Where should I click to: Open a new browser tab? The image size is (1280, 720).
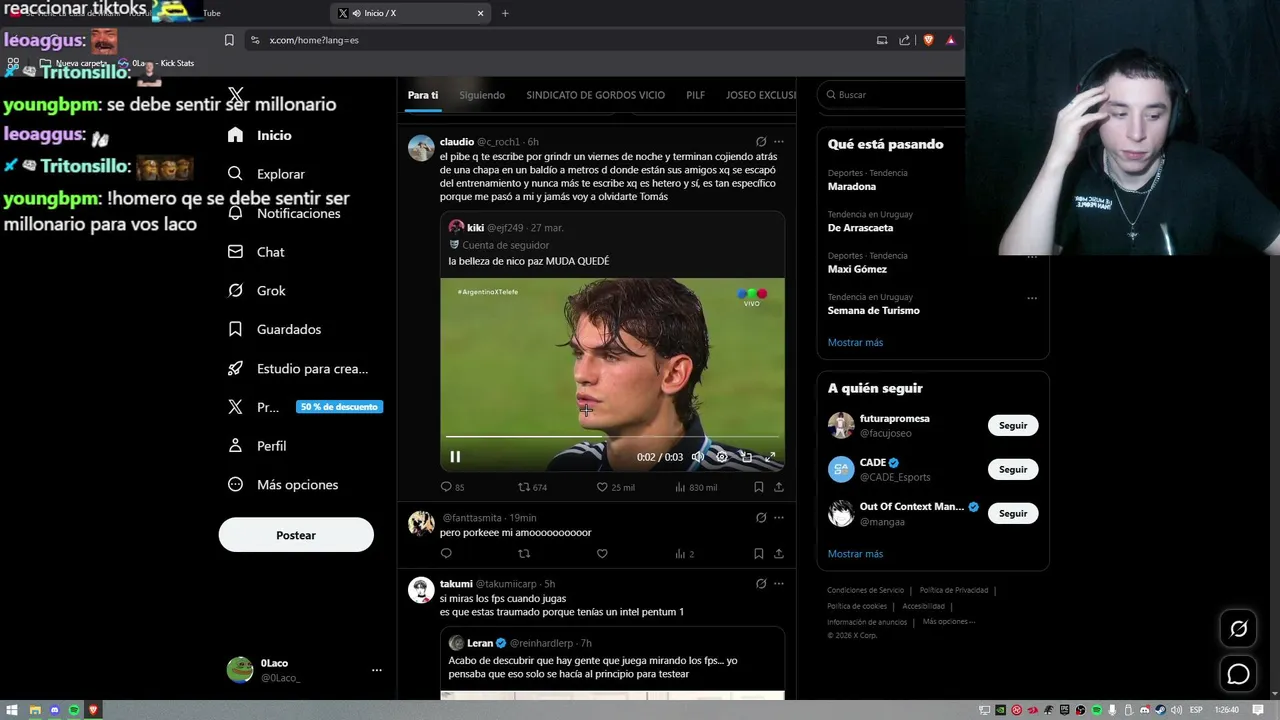(x=505, y=13)
